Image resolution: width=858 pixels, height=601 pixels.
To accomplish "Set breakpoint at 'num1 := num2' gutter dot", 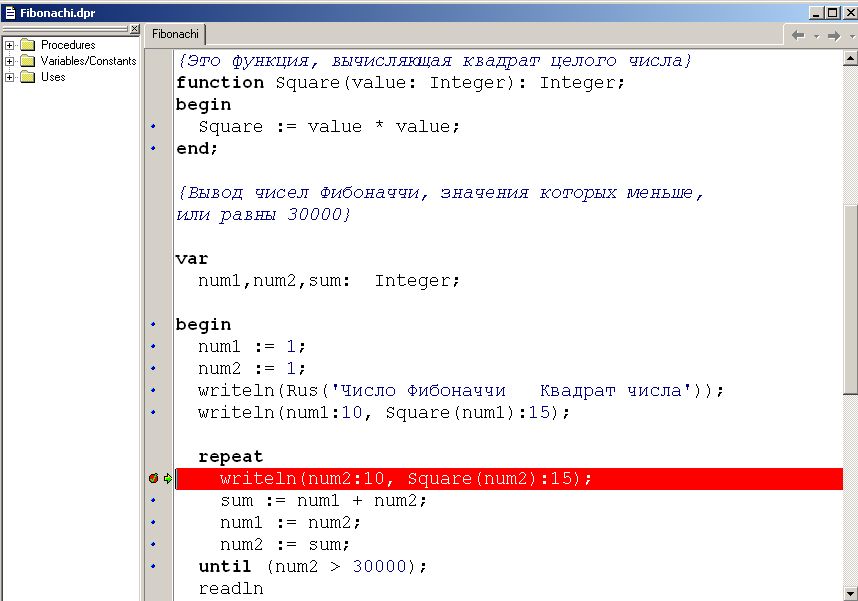I will point(153,522).
